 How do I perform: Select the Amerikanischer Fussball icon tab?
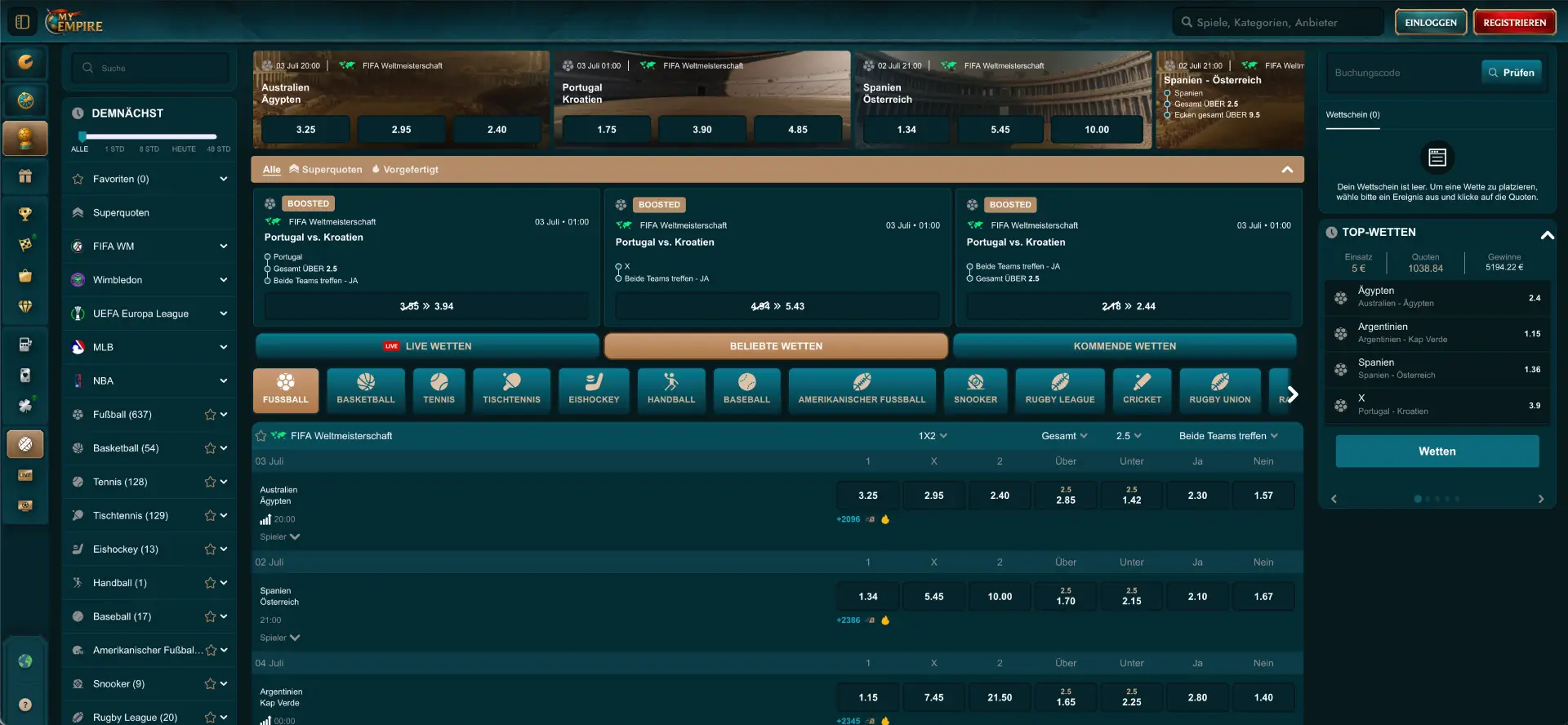[x=862, y=390]
